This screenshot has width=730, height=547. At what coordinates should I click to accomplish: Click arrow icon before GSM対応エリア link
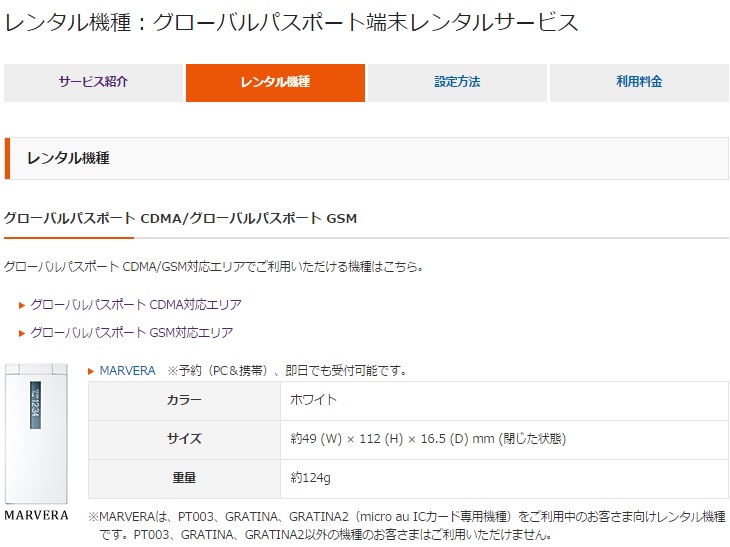(x=21, y=333)
